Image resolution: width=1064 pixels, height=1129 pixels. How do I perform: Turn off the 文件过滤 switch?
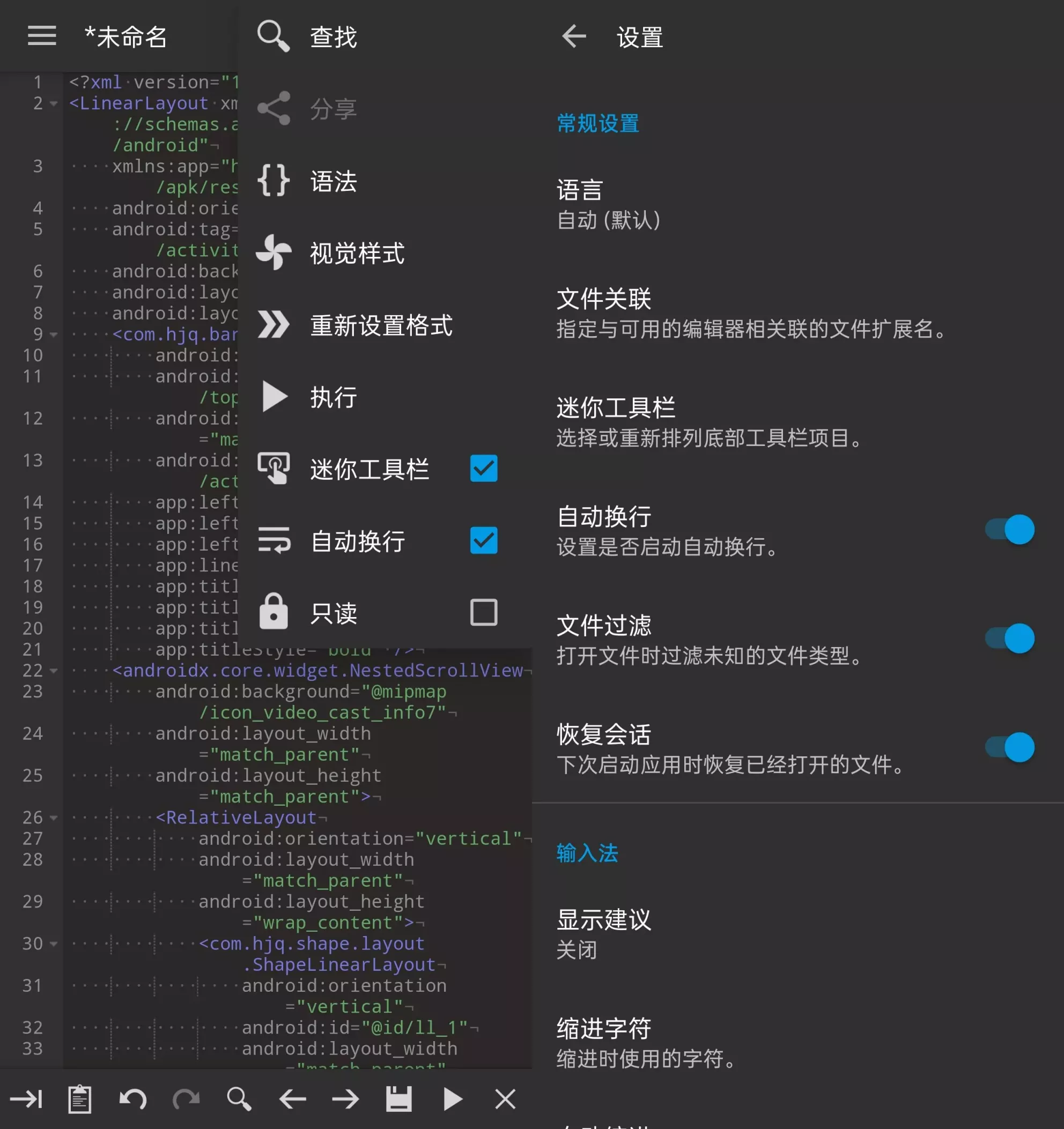coord(1009,638)
